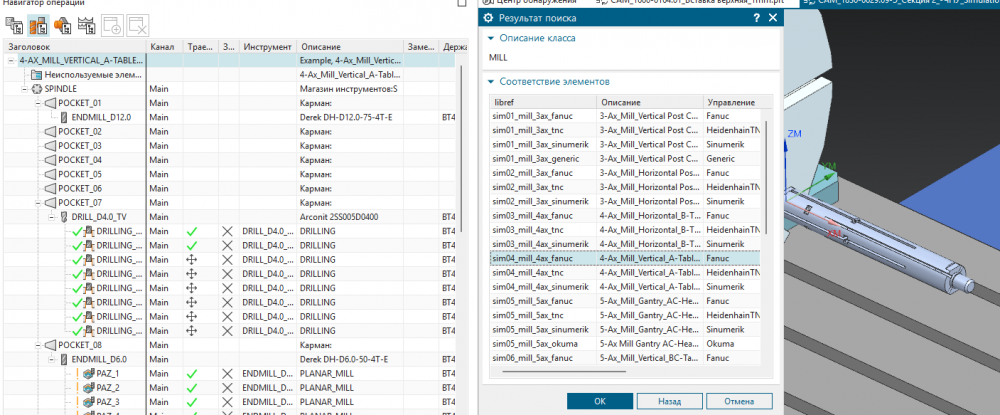Switch to Program Order view icon

click(16, 25)
